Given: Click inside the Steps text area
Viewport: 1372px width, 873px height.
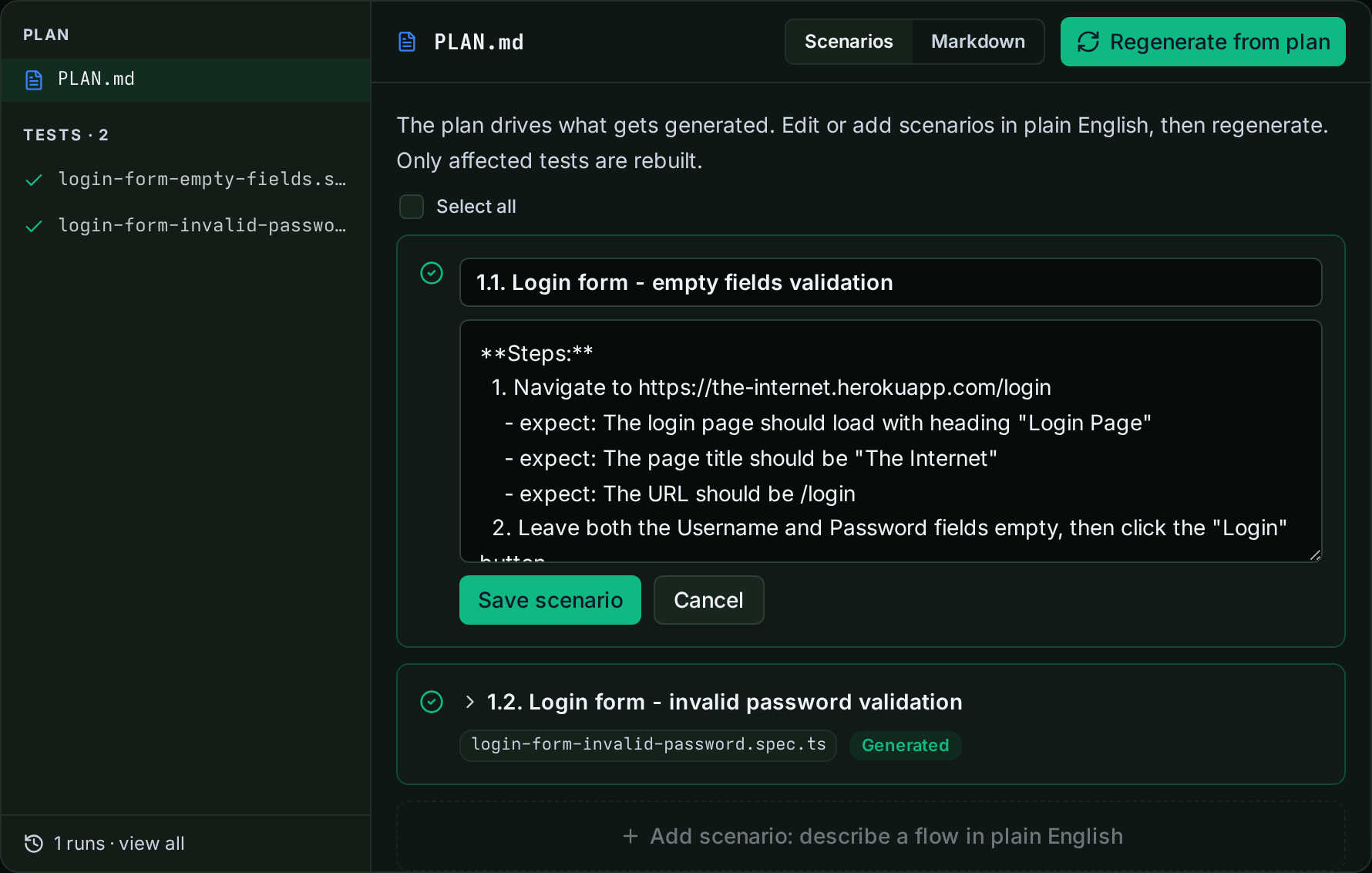Looking at the screenshot, I should 891,441.
